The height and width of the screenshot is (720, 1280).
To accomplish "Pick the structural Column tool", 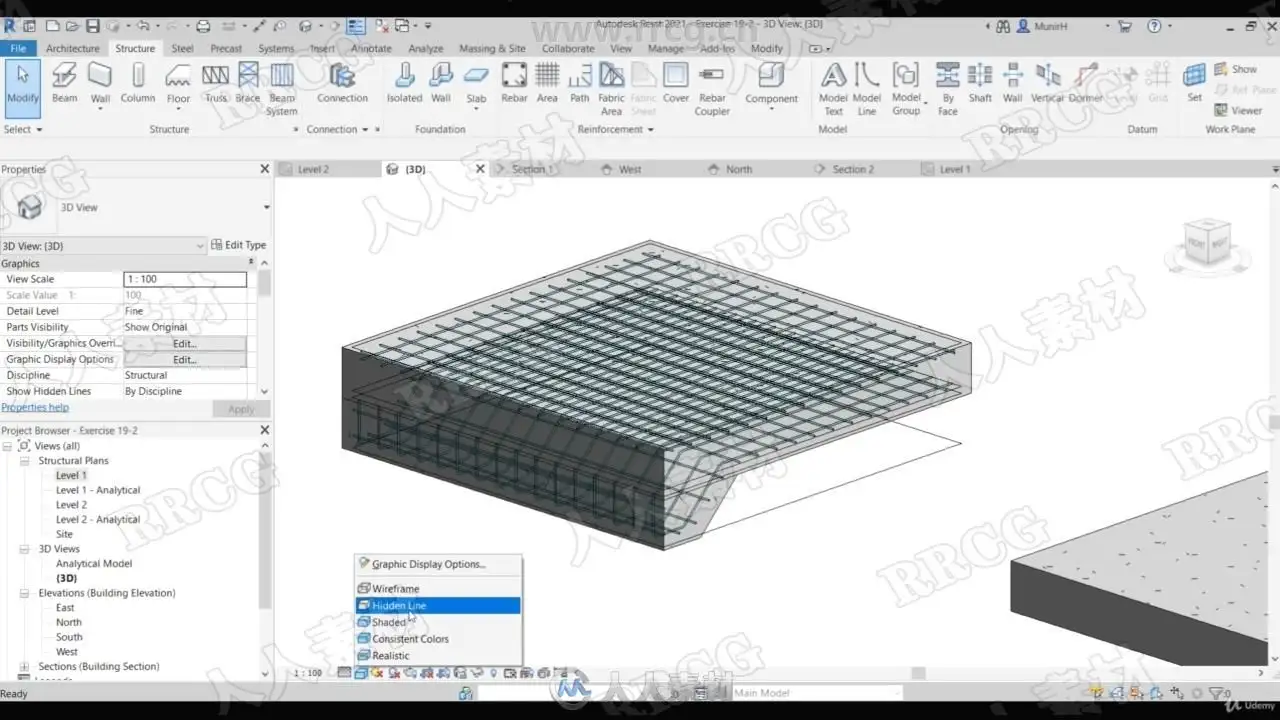I will click(x=138, y=82).
